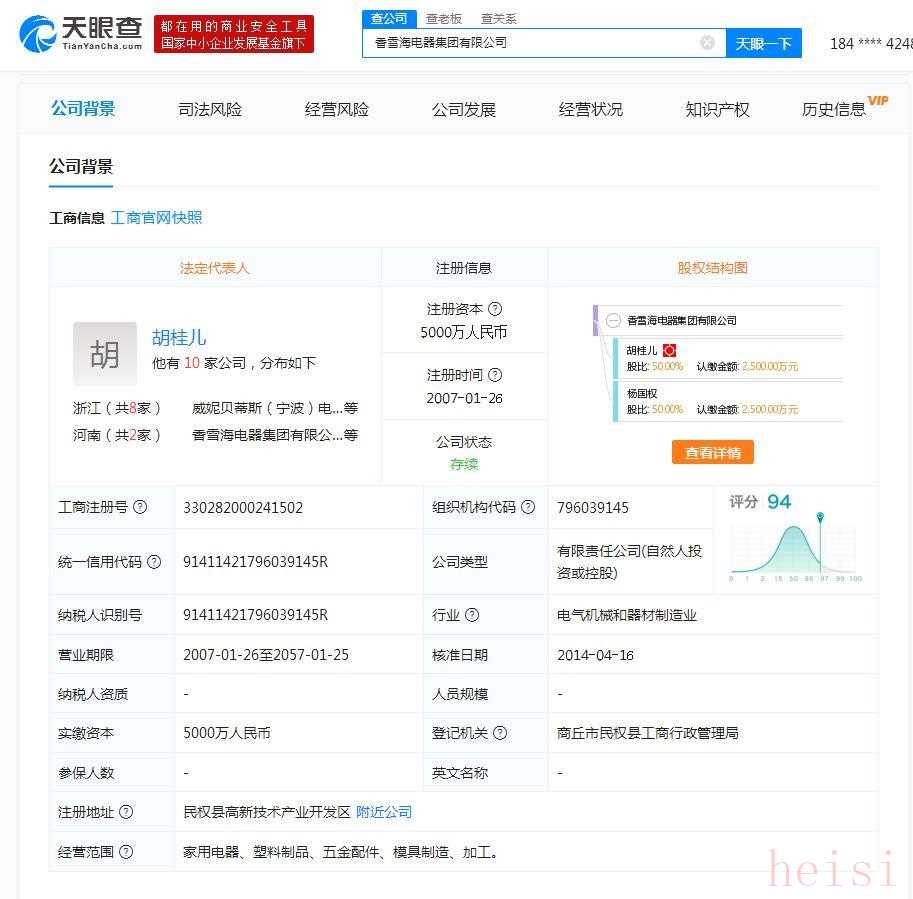Open the 工商官网快照 link

(156, 218)
